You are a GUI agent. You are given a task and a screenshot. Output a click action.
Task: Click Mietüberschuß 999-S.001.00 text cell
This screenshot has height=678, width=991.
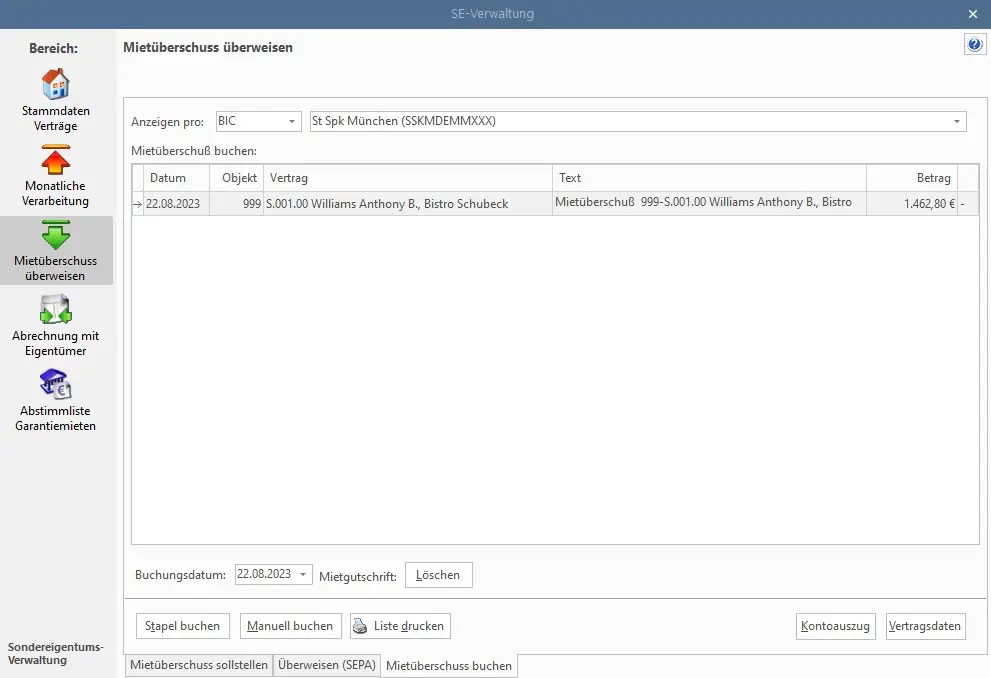709,203
